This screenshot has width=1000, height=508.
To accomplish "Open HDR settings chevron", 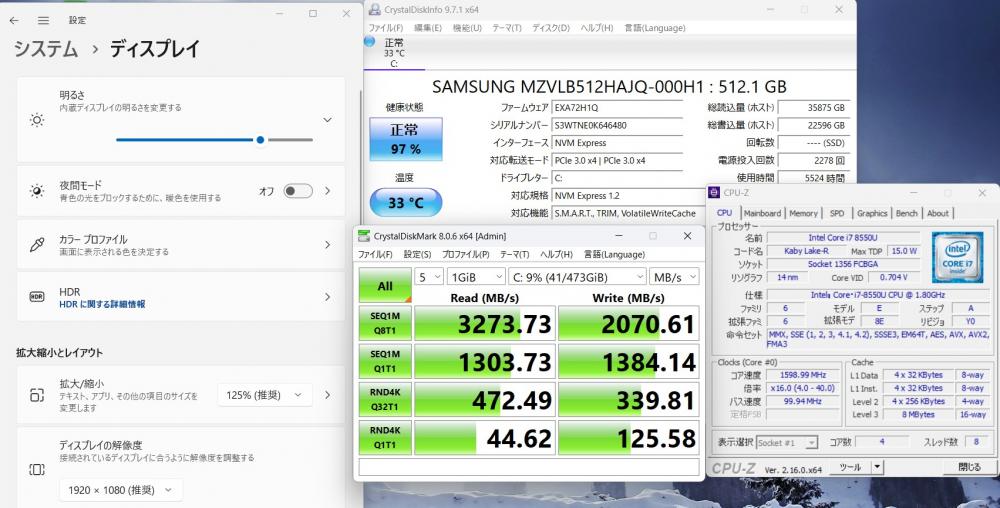I will tap(328, 297).
